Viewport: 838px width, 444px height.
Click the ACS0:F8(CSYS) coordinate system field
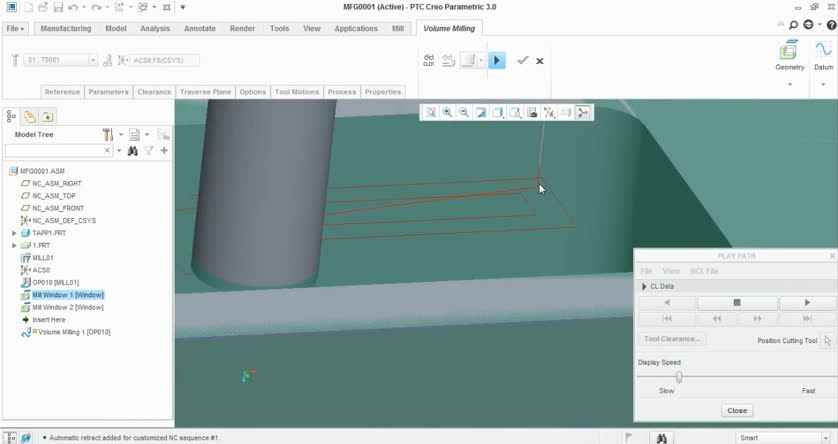pyautogui.click(x=165, y=60)
